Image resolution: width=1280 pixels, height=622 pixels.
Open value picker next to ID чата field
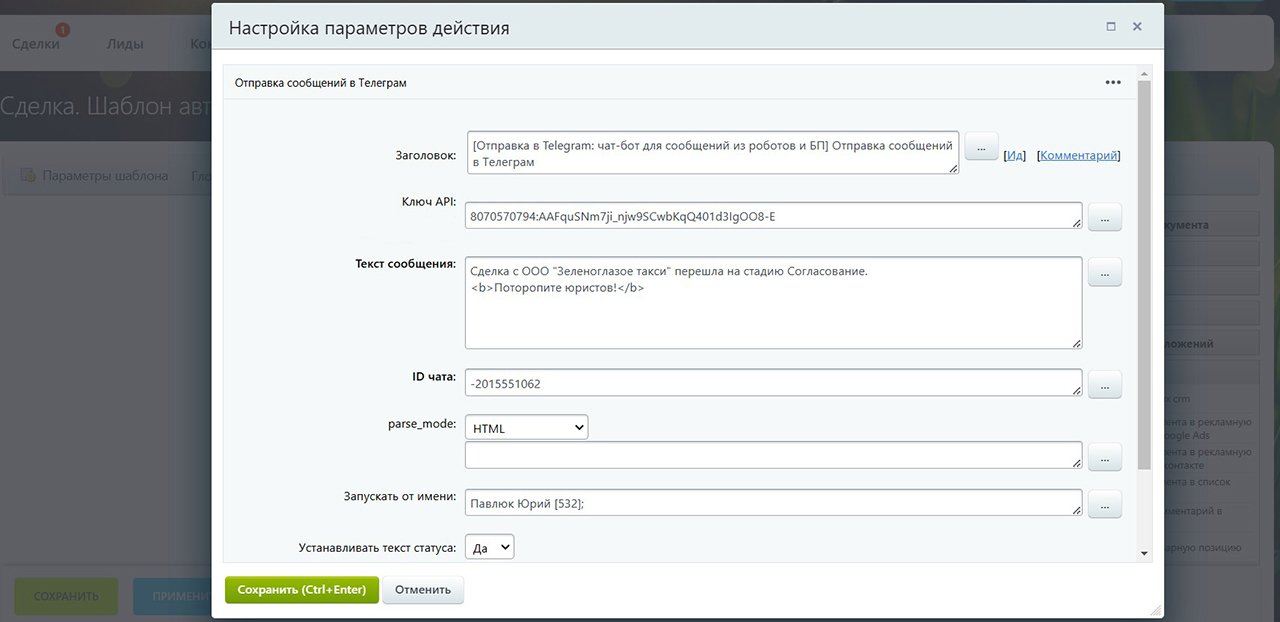tap(1104, 384)
